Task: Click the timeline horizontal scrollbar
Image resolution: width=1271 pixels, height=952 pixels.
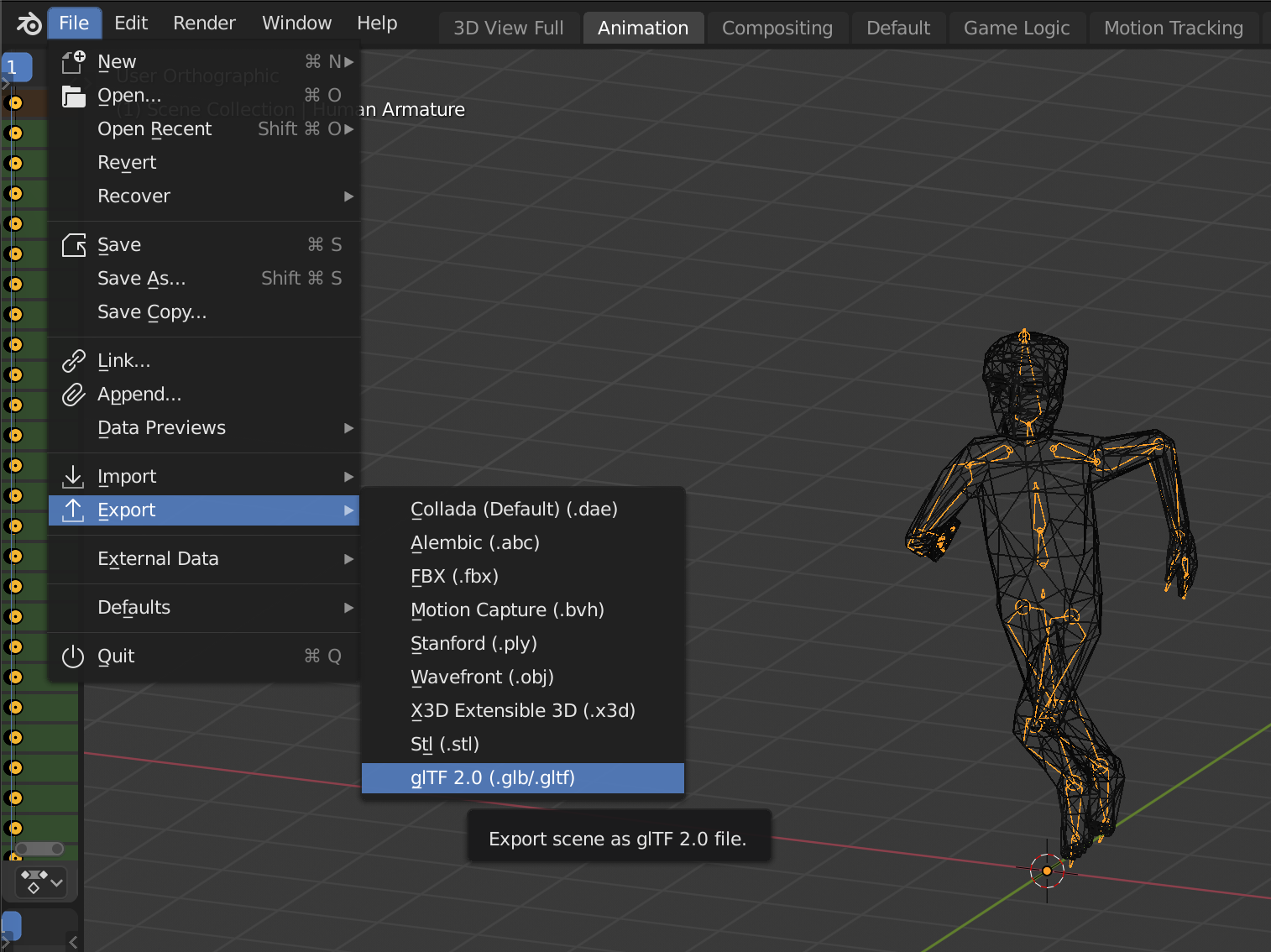Action: [38, 849]
